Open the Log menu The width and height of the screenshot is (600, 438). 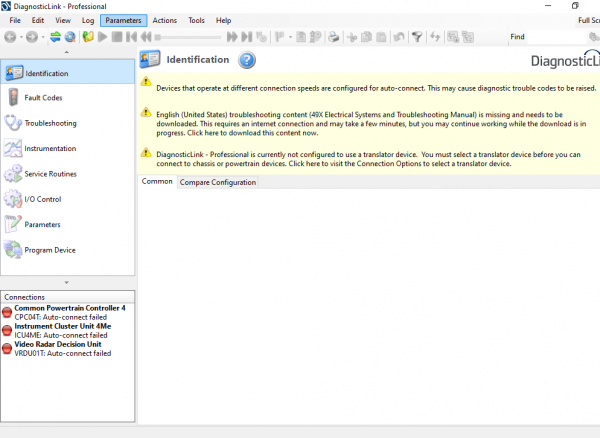click(88, 21)
